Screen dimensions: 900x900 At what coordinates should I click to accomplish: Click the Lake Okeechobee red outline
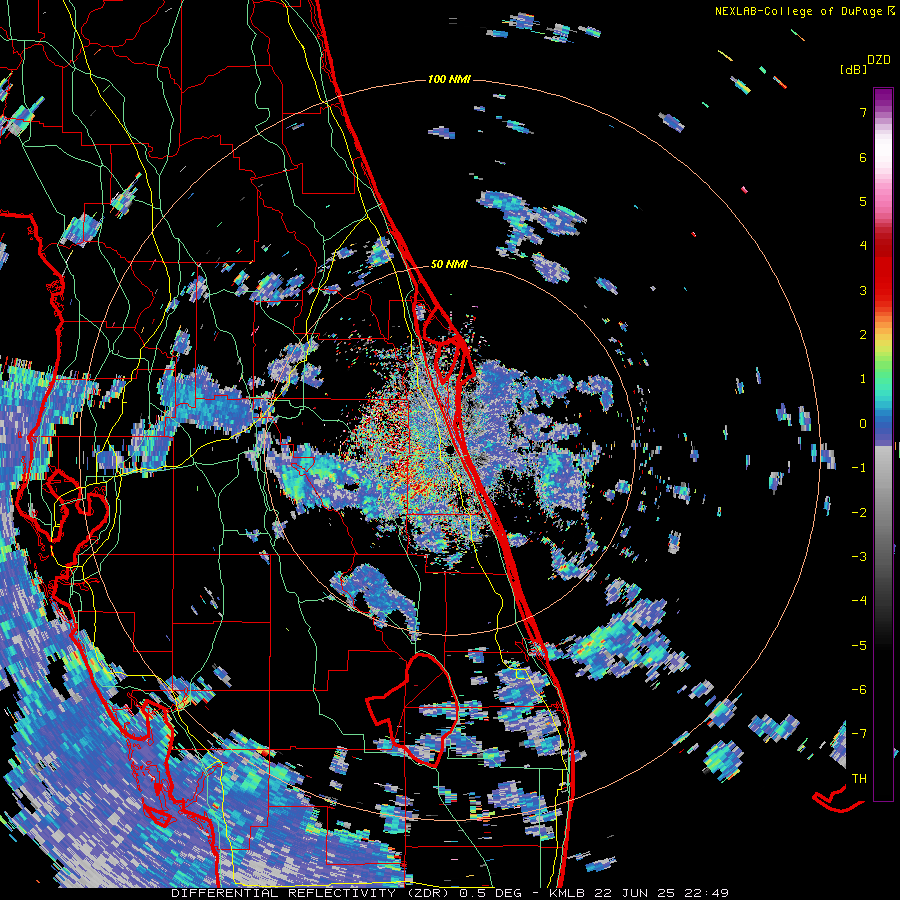click(x=413, y=711)
